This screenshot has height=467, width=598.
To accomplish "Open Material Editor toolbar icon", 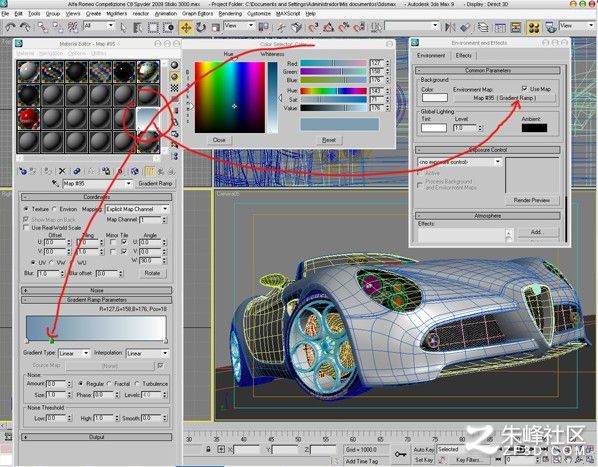I will coord(534,27).
